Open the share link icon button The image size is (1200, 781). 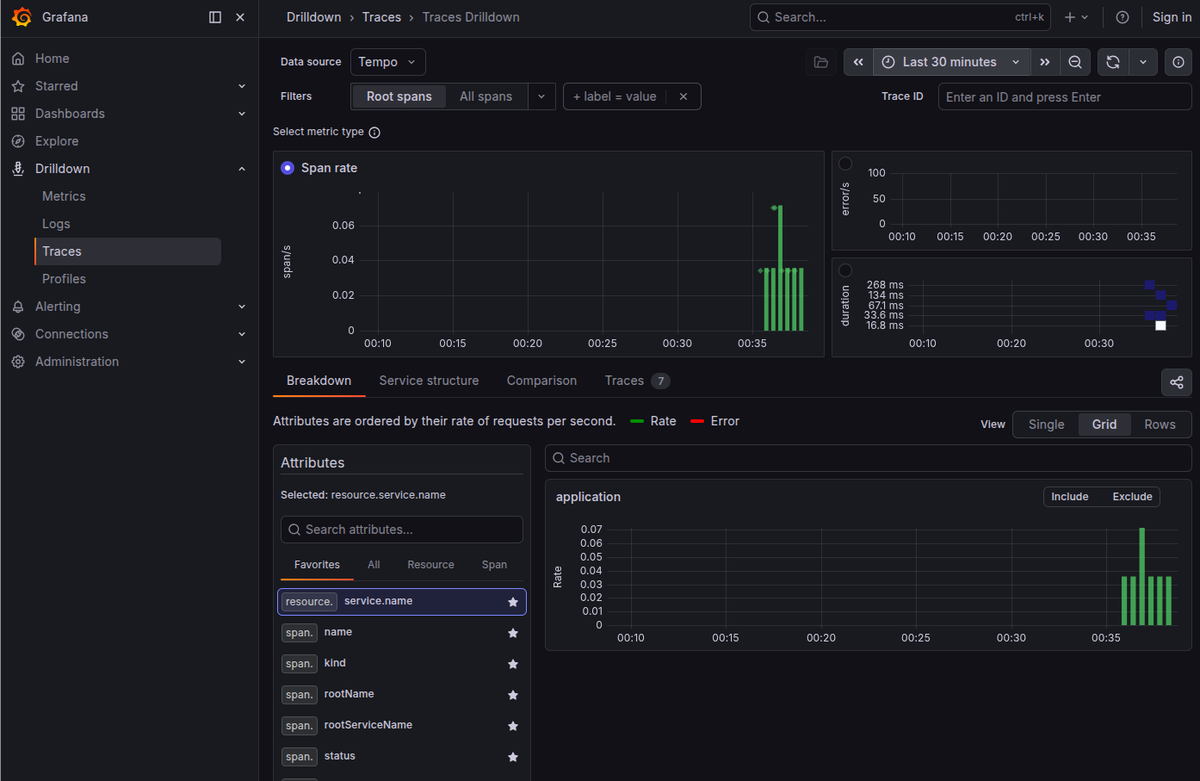1176,382
